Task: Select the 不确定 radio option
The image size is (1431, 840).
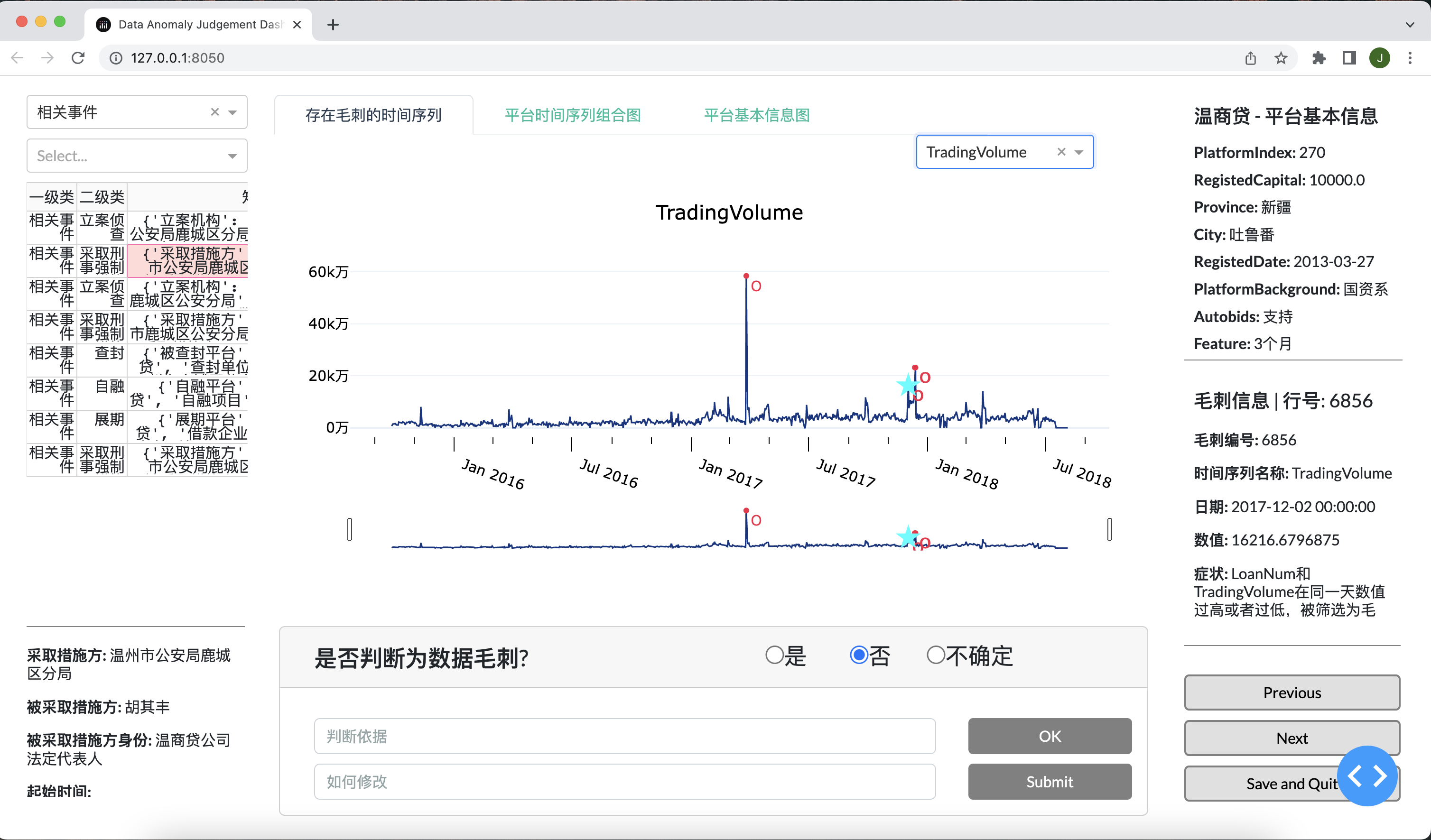Action: 936,655
